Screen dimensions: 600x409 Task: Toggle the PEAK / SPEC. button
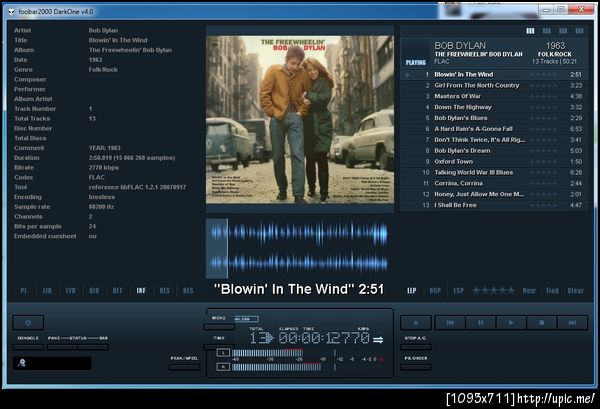tap(184, 367)
